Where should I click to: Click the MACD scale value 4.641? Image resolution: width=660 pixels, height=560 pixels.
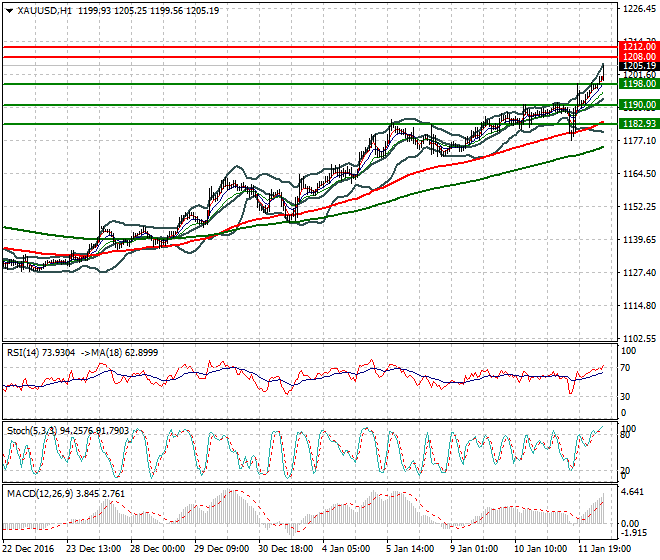[632, 492]
